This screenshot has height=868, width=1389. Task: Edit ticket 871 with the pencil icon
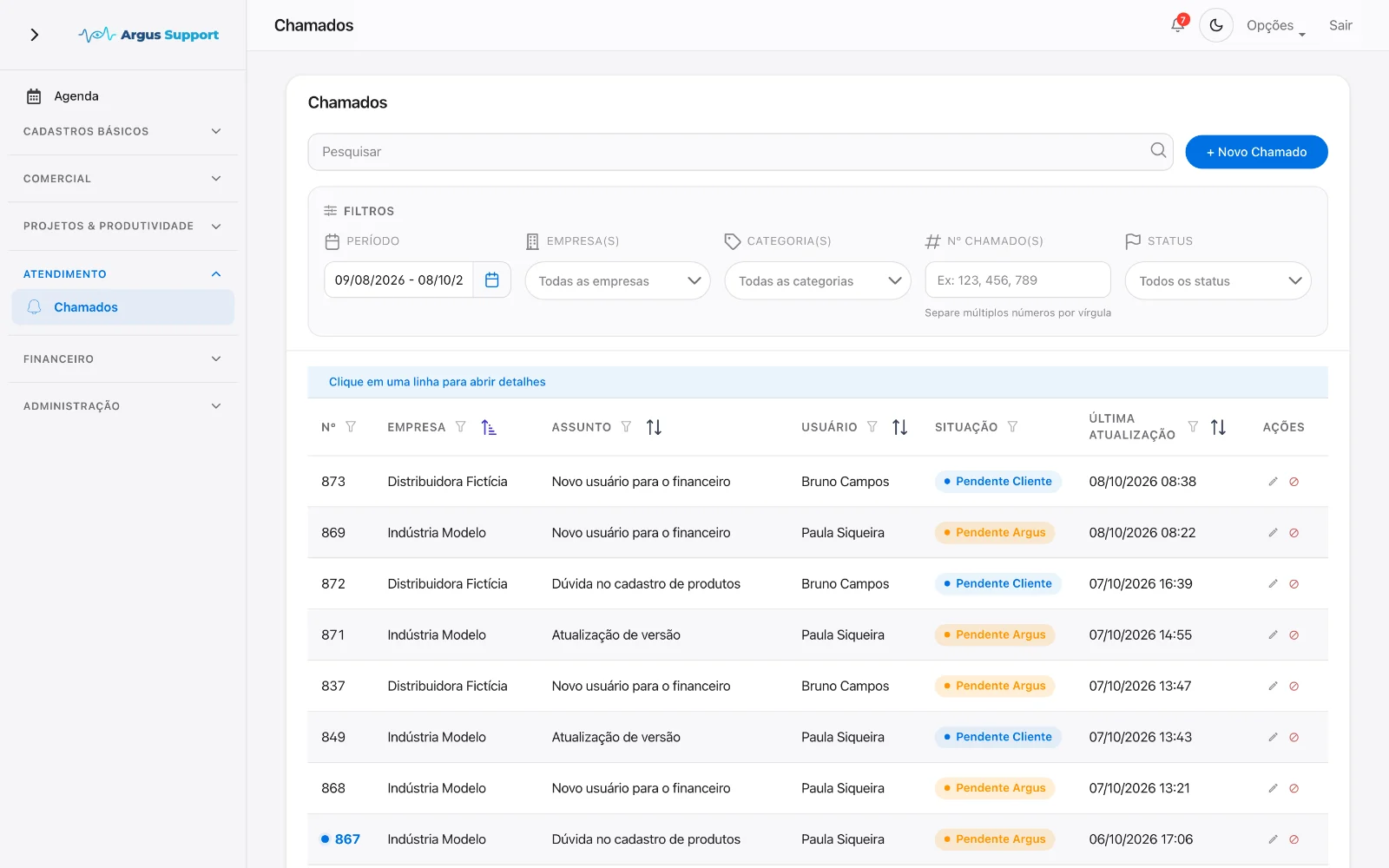[1273, 635]
